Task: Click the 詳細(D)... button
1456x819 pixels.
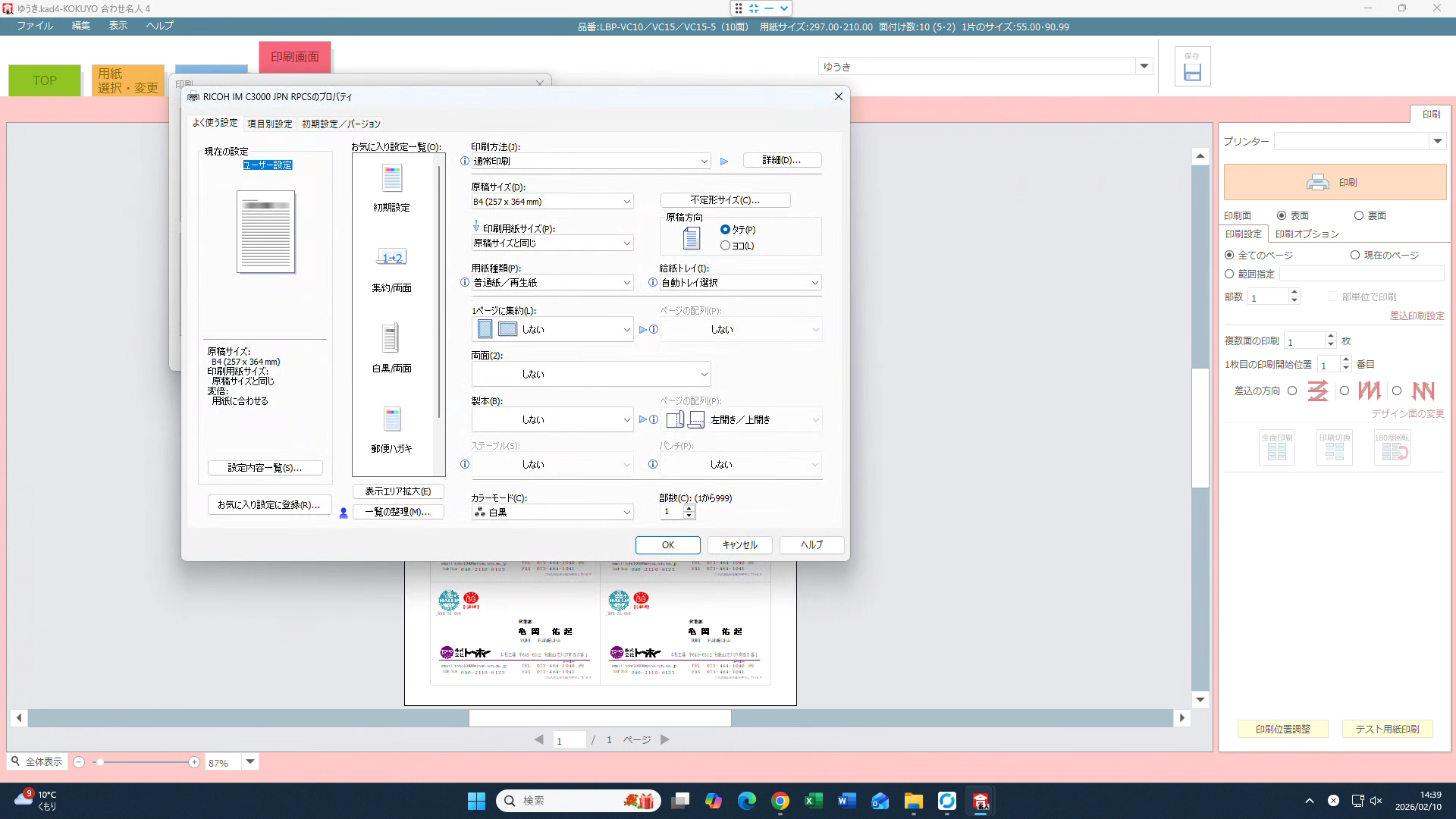Action: point(781,161)
